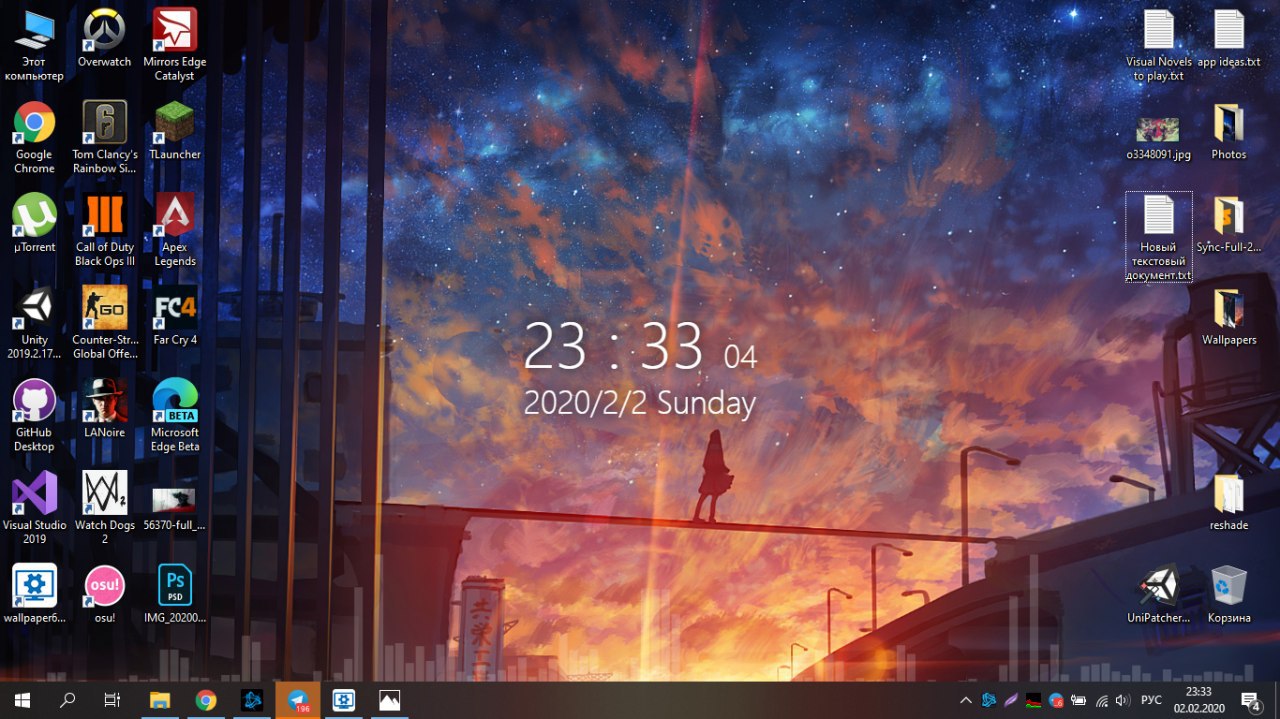1280x719 pixels.
Task: Select the Google Chrome desktop shortcut
Action: click(x=34, y=138)
